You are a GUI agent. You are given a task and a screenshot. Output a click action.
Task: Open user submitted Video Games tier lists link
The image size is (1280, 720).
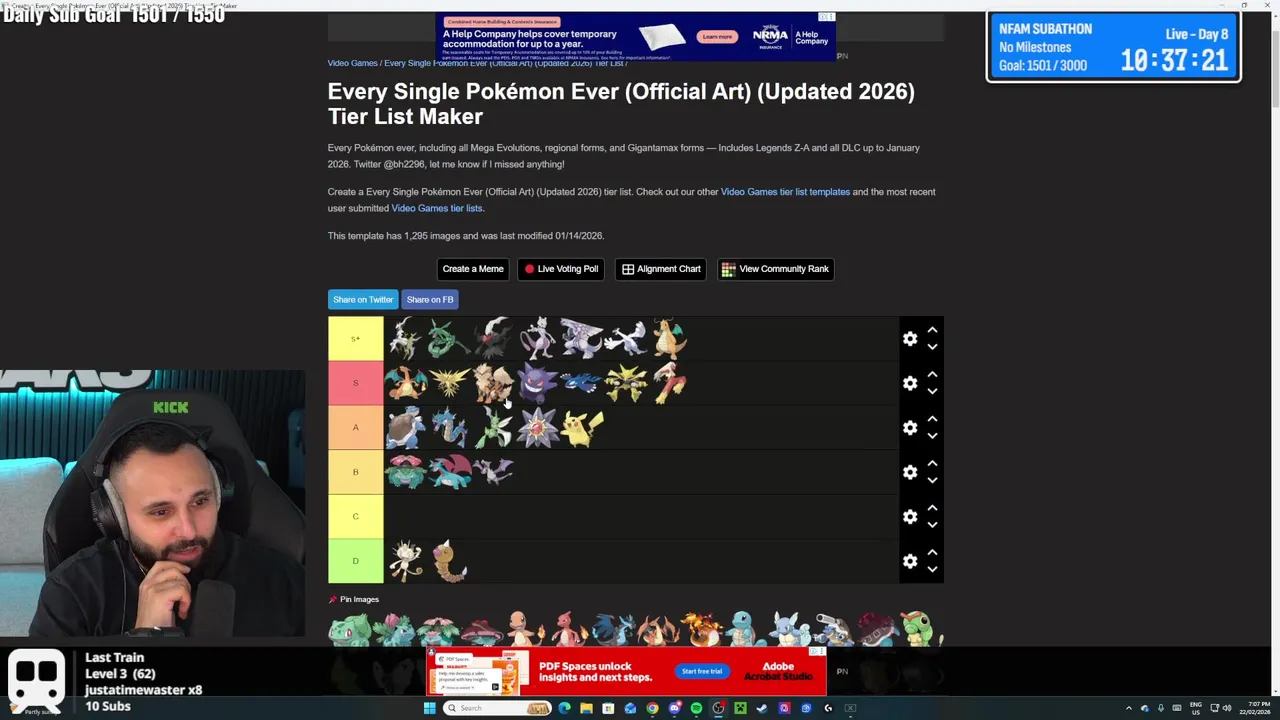click(x=437, y=208)
